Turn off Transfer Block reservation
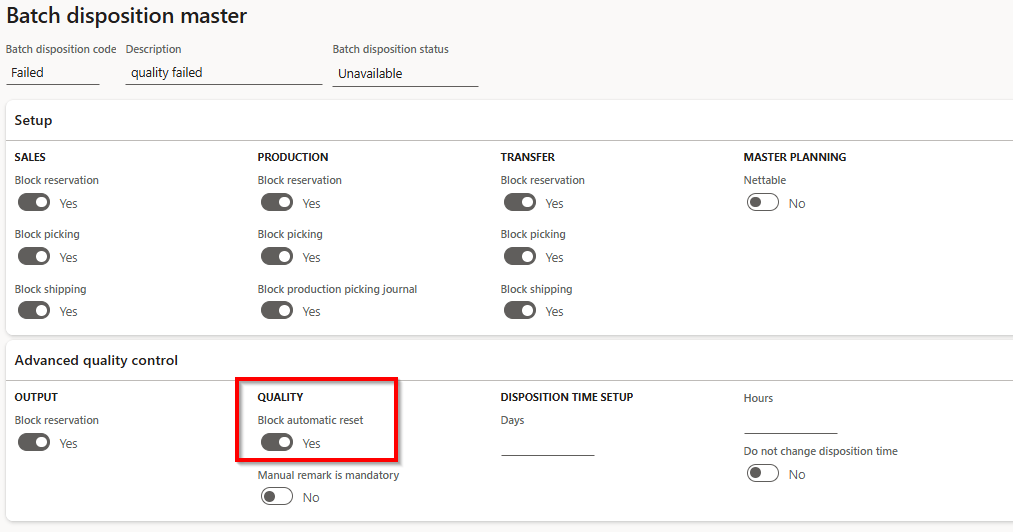Screen dimensions: 1013x532 [520, 203]
